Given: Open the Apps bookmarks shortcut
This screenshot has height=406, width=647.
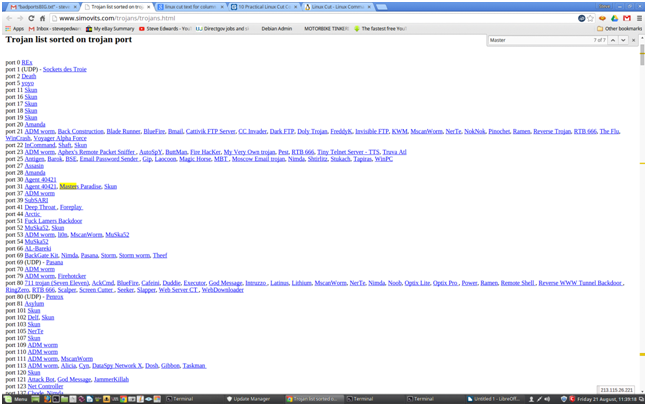Looking at the screenshot, I should point(15,29).
